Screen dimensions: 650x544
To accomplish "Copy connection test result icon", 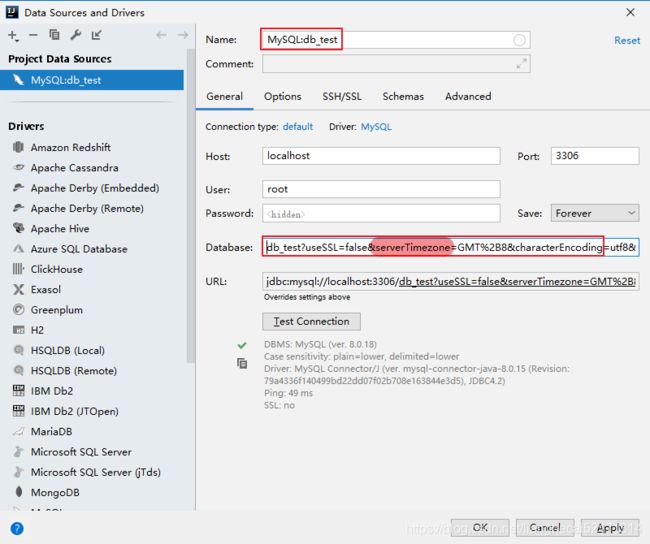I will (x=242, y=363).
